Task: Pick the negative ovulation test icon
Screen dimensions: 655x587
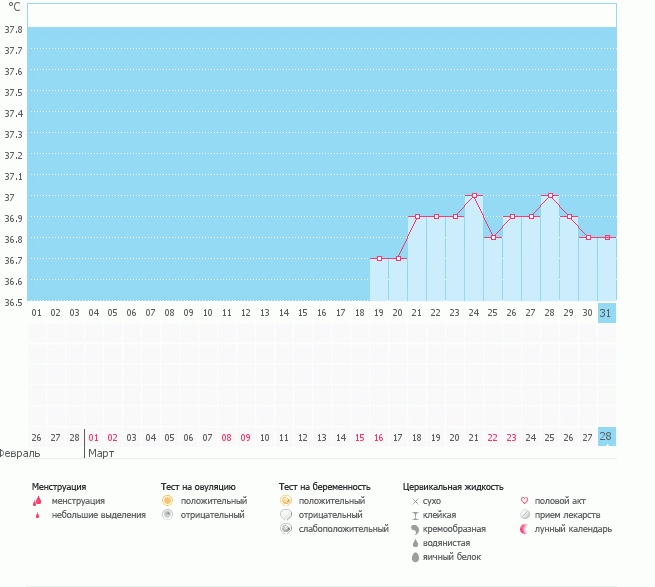Action: (x=168, y=515)
